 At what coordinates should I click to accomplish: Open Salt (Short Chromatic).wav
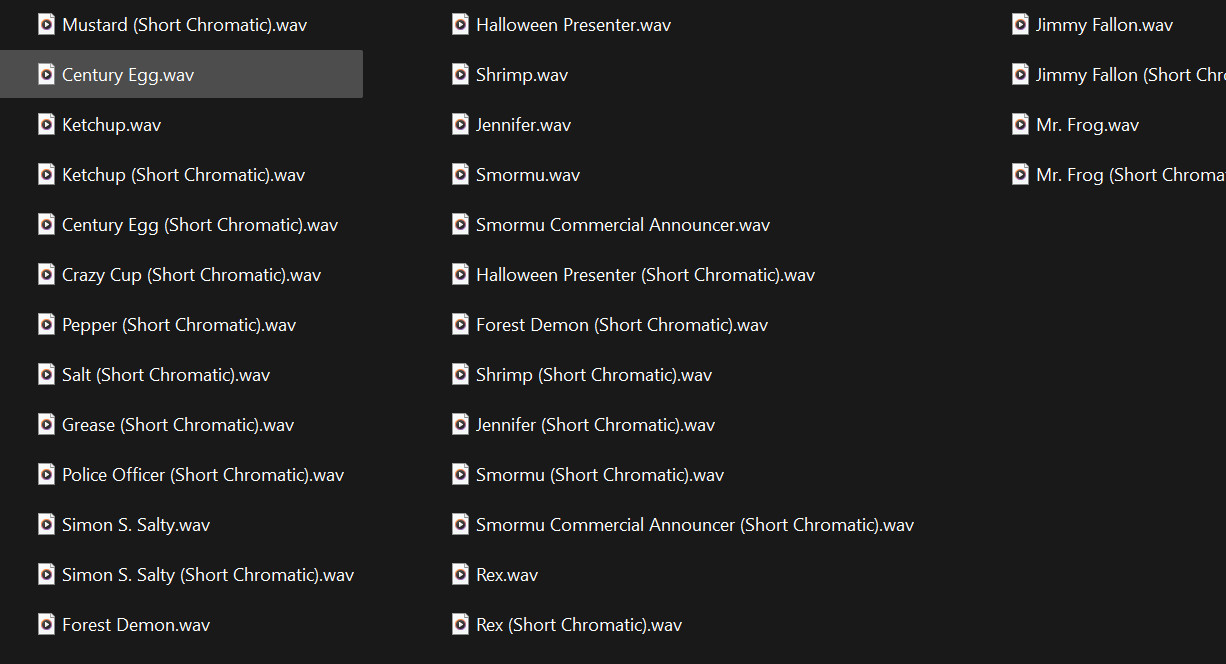(x=166, y=374)
